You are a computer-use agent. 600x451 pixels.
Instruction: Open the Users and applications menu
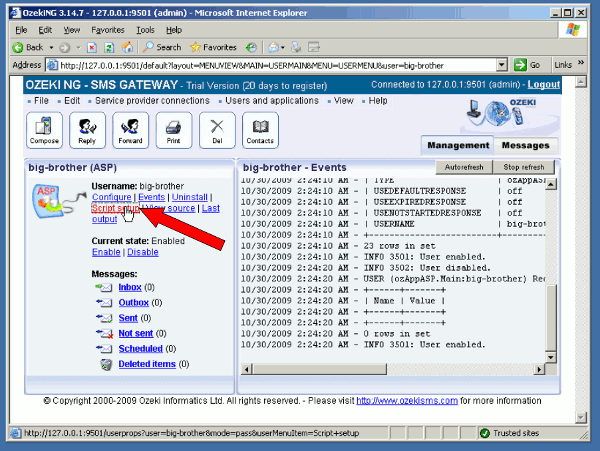coord(272,101)
